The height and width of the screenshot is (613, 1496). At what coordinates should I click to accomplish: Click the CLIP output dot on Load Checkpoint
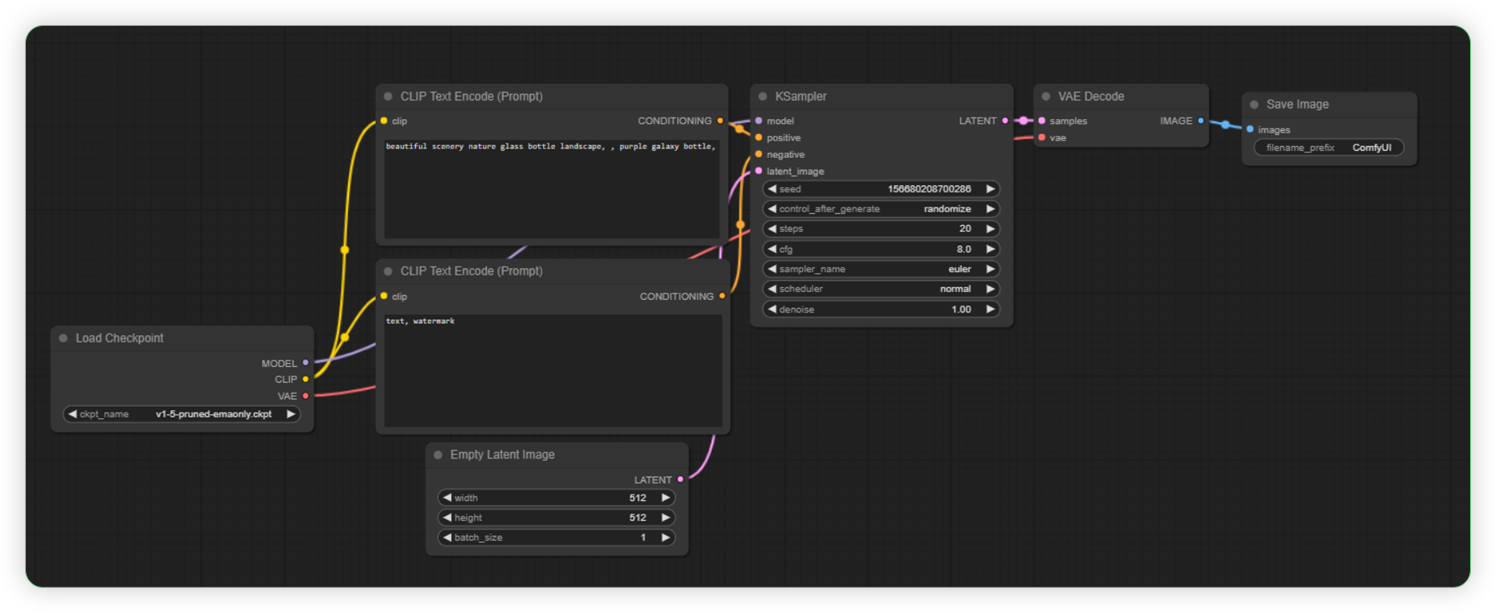[x=306, y=379]
